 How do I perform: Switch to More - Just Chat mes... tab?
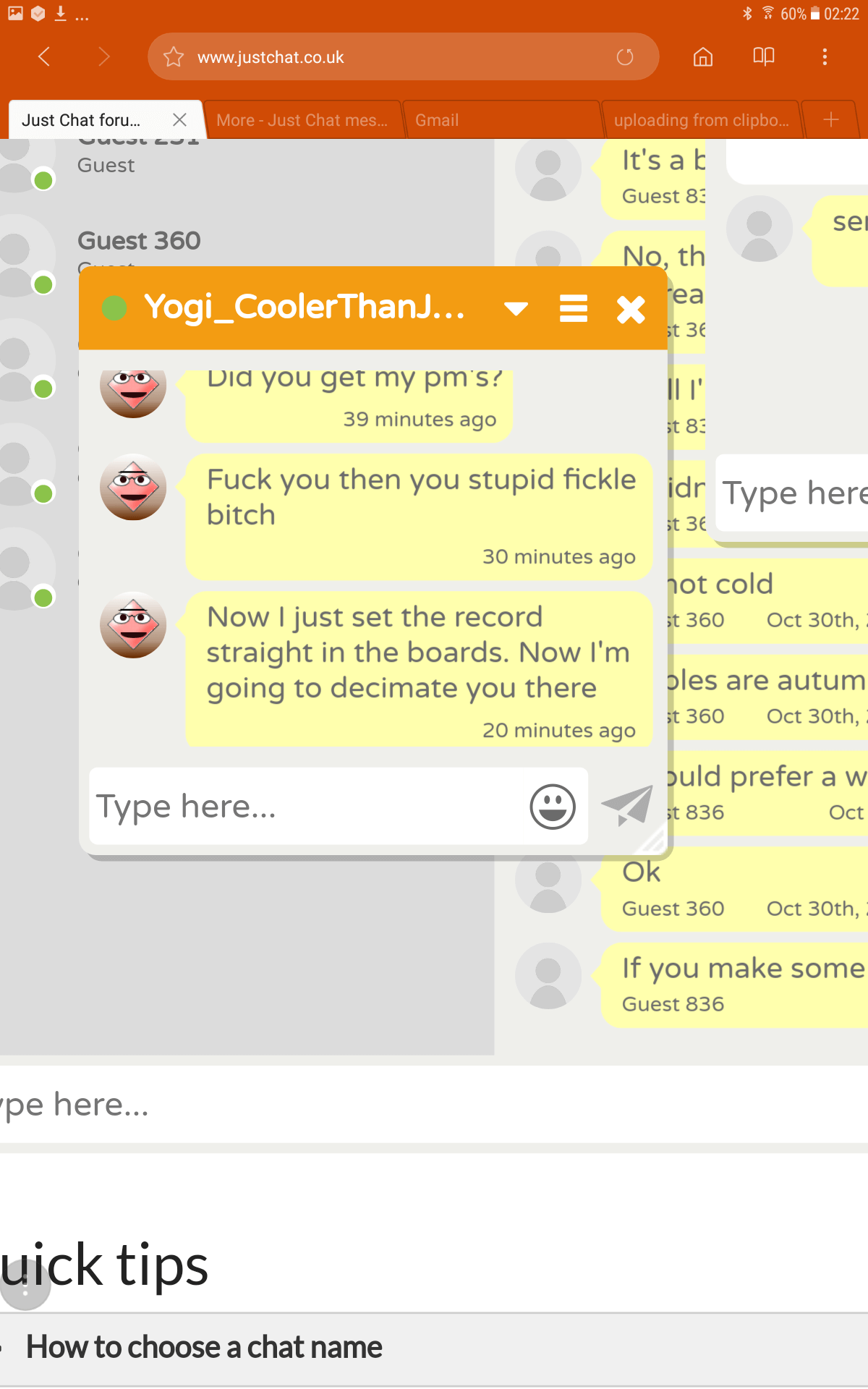[302, 120]
